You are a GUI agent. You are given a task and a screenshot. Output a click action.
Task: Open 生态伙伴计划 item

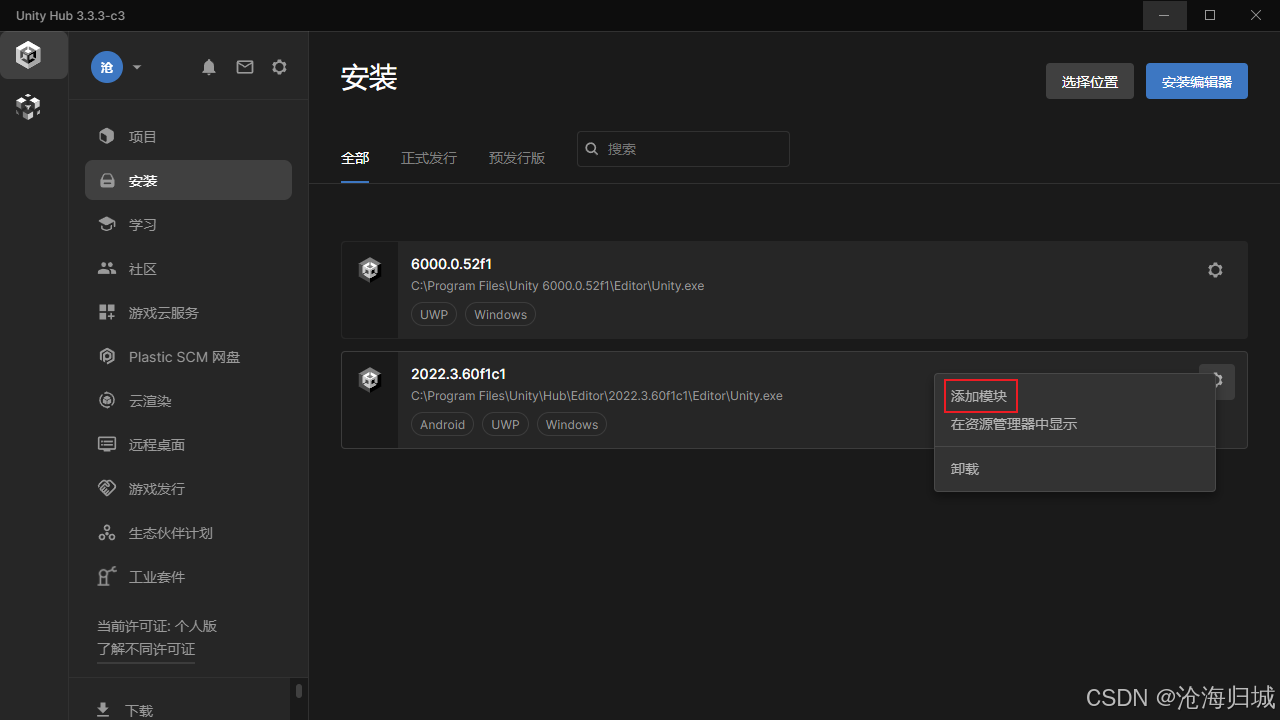188,532
